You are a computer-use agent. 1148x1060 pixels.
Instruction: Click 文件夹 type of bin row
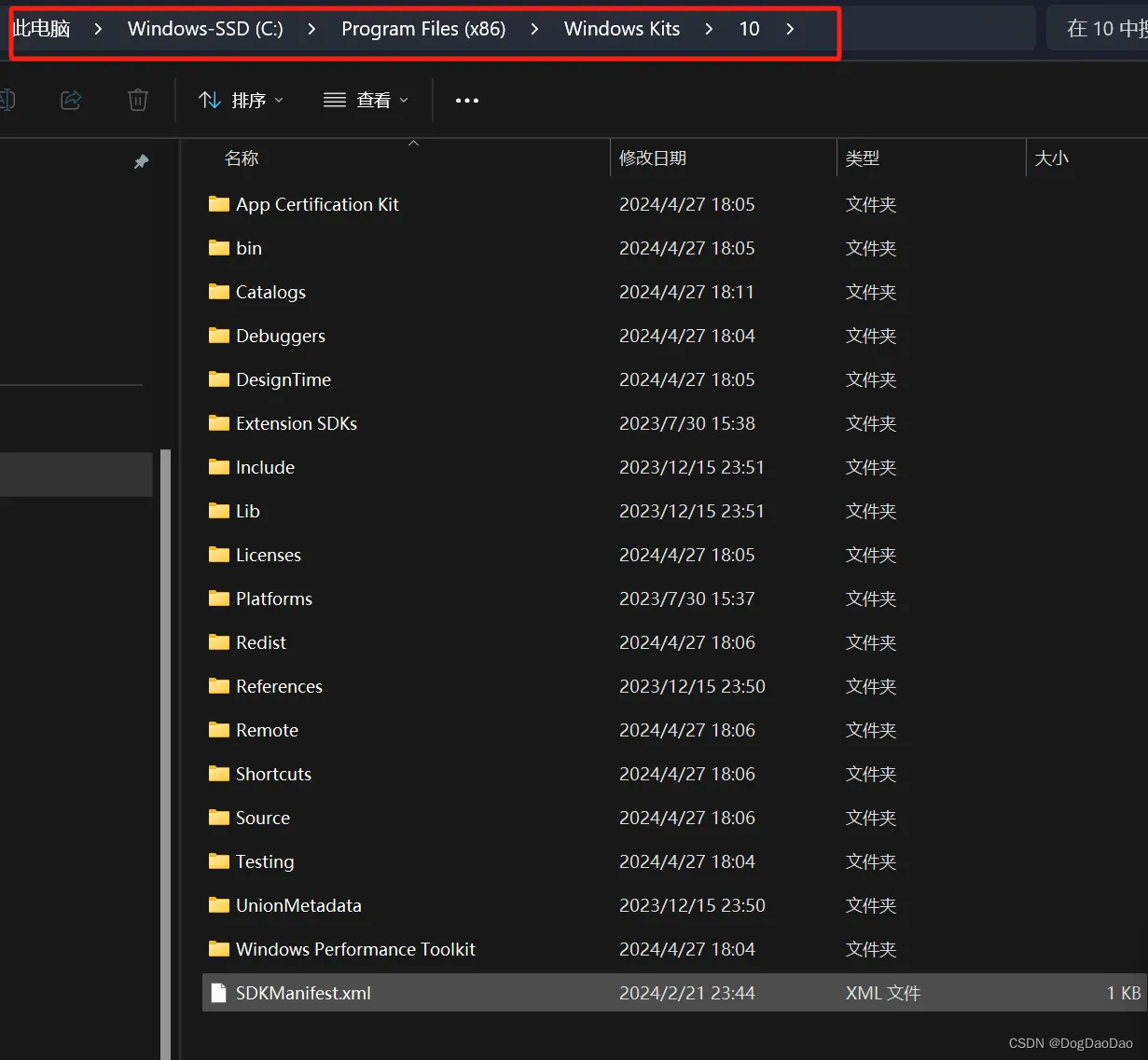pos(871,248)
